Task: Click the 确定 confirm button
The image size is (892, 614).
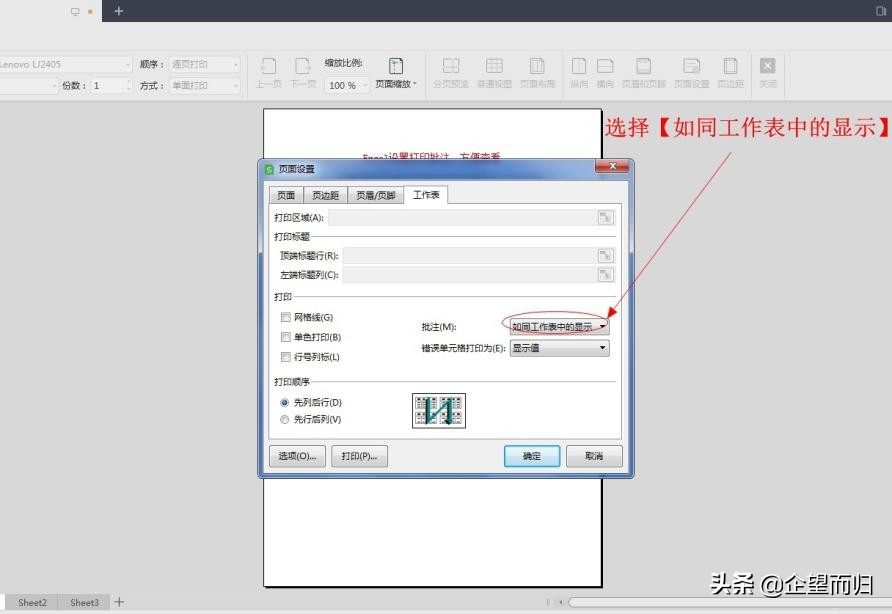Action: 531,456
